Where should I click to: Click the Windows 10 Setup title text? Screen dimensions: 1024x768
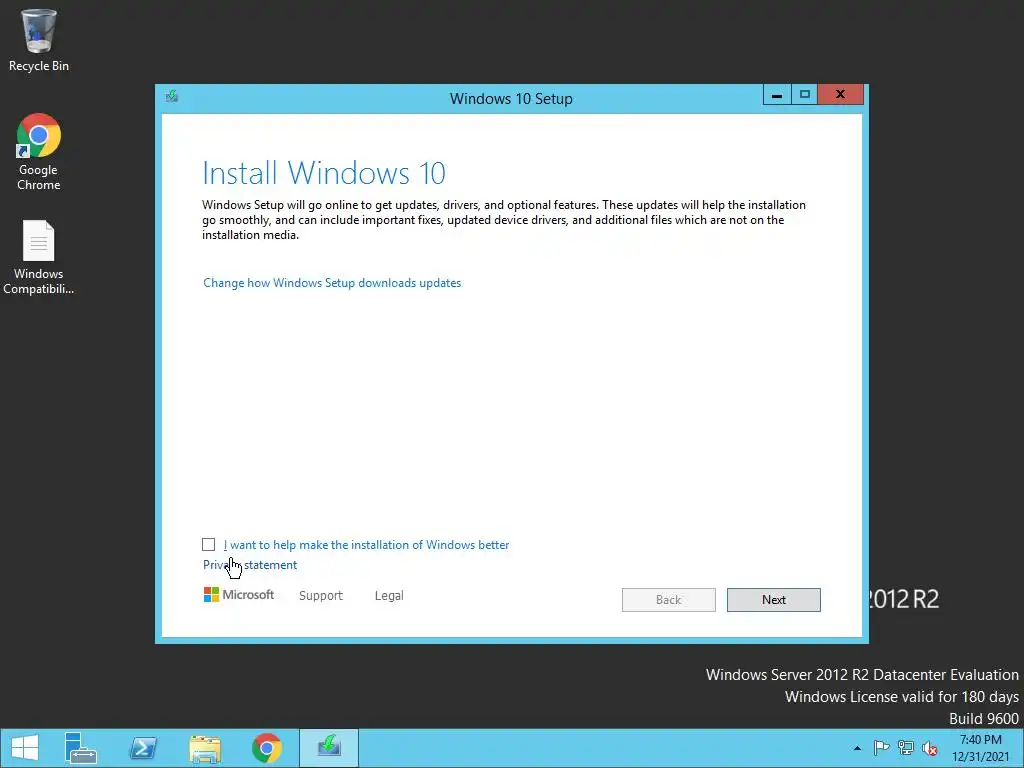511,99
